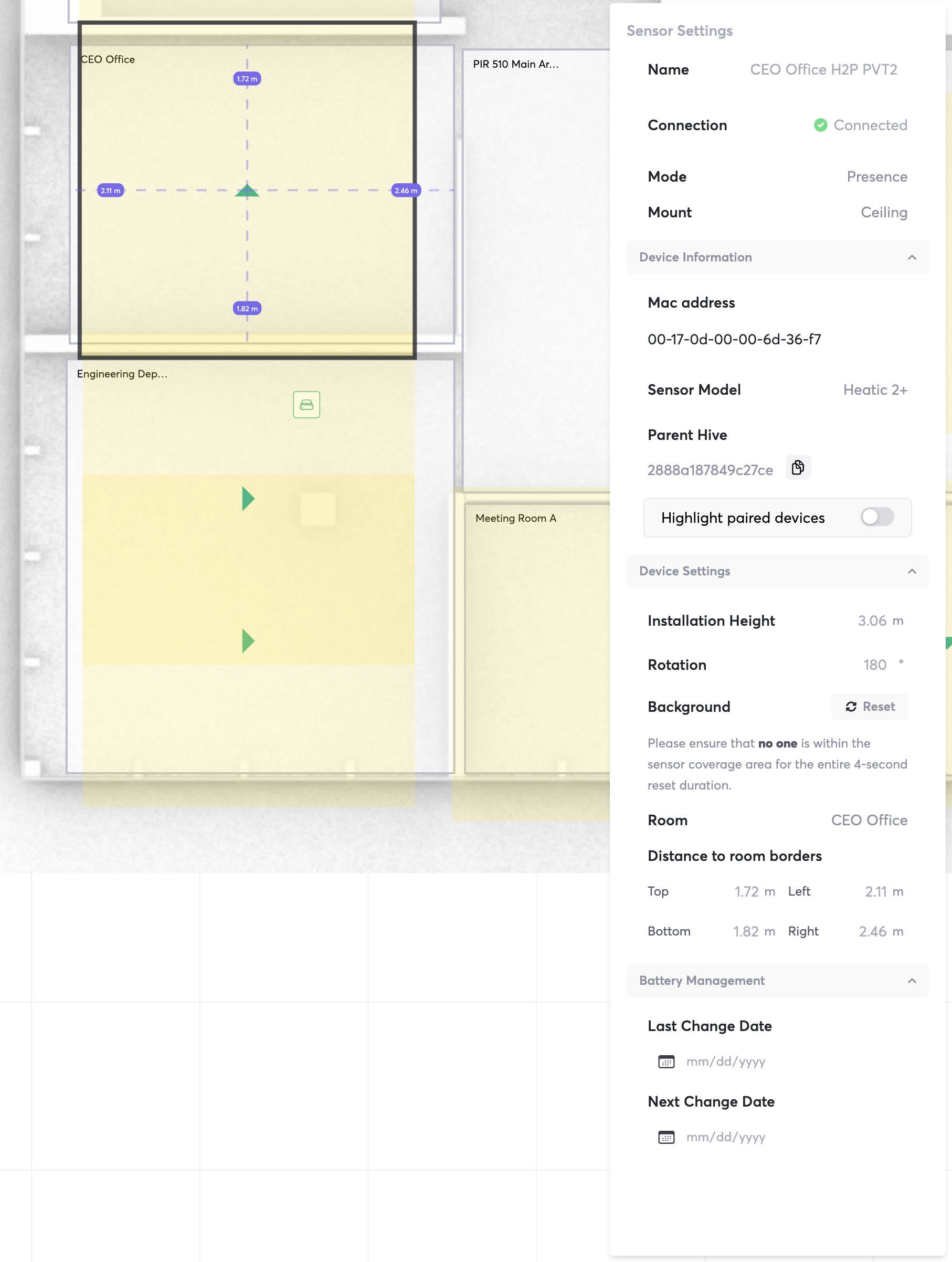Edit Right distance to room border
This screenshot has height=1262, width=952.
873,931
